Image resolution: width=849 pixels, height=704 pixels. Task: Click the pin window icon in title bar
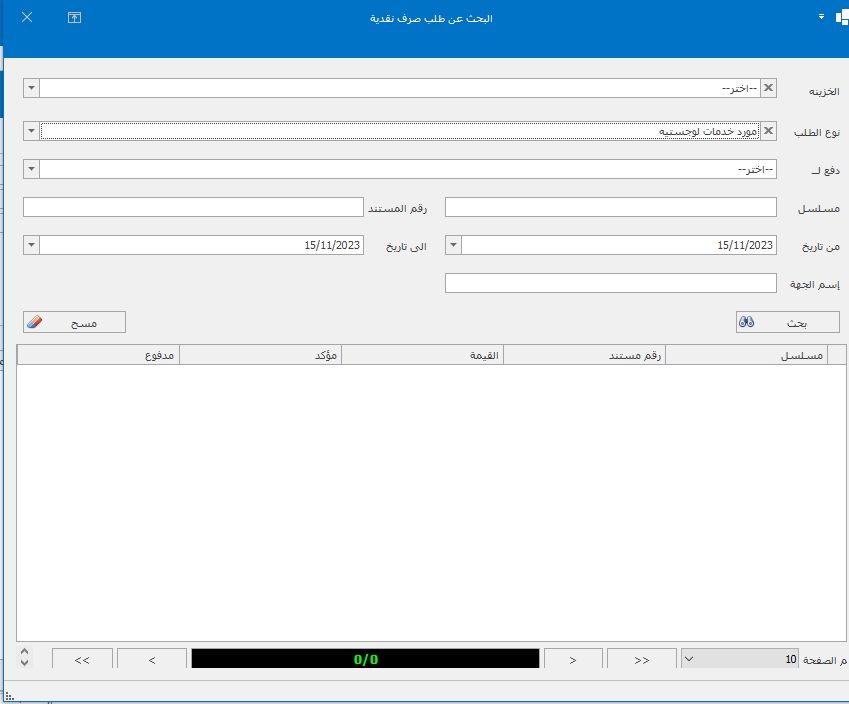tap(74, 18)
